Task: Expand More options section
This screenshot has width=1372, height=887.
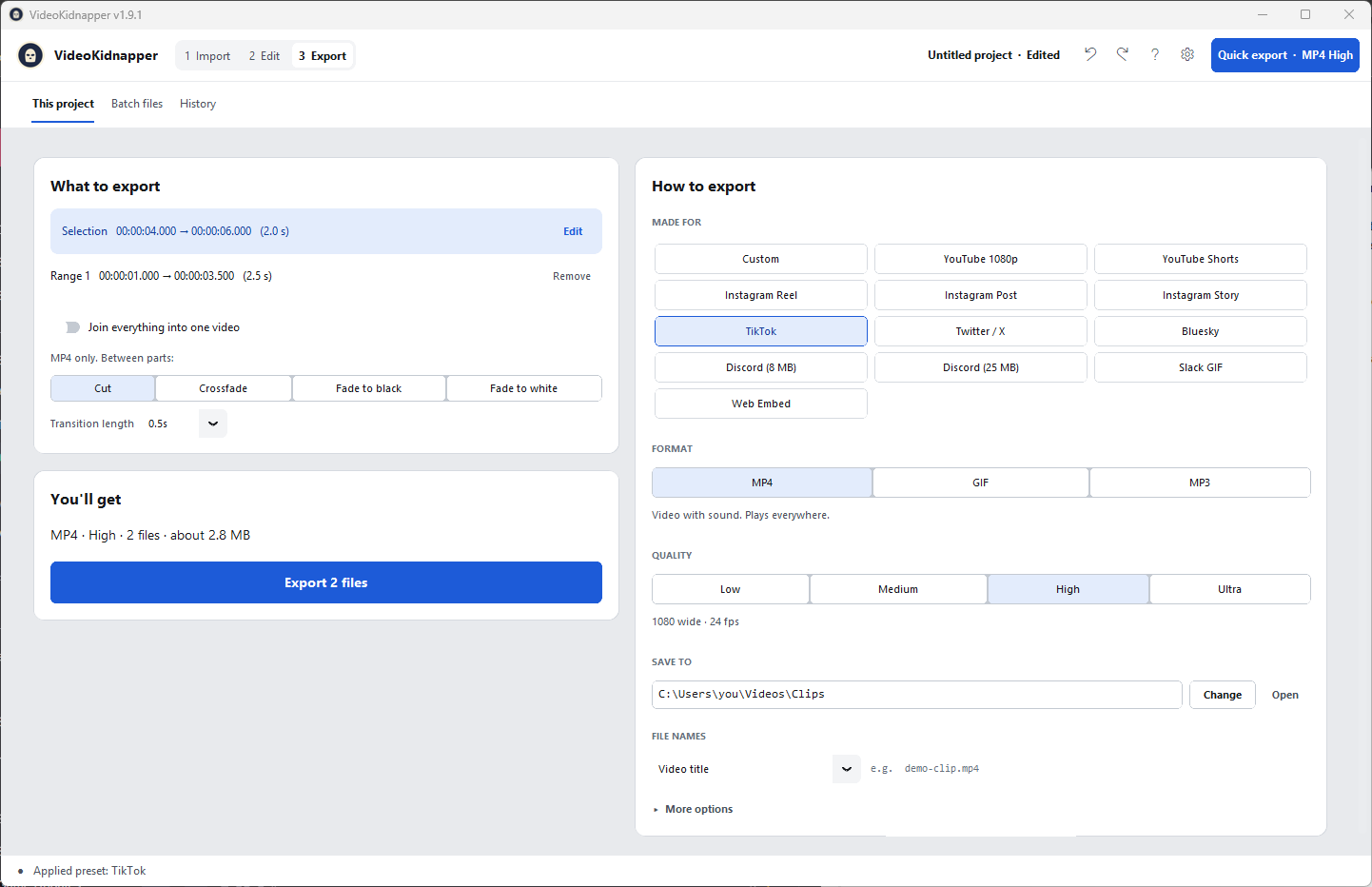Action: (x=694, y=809)
